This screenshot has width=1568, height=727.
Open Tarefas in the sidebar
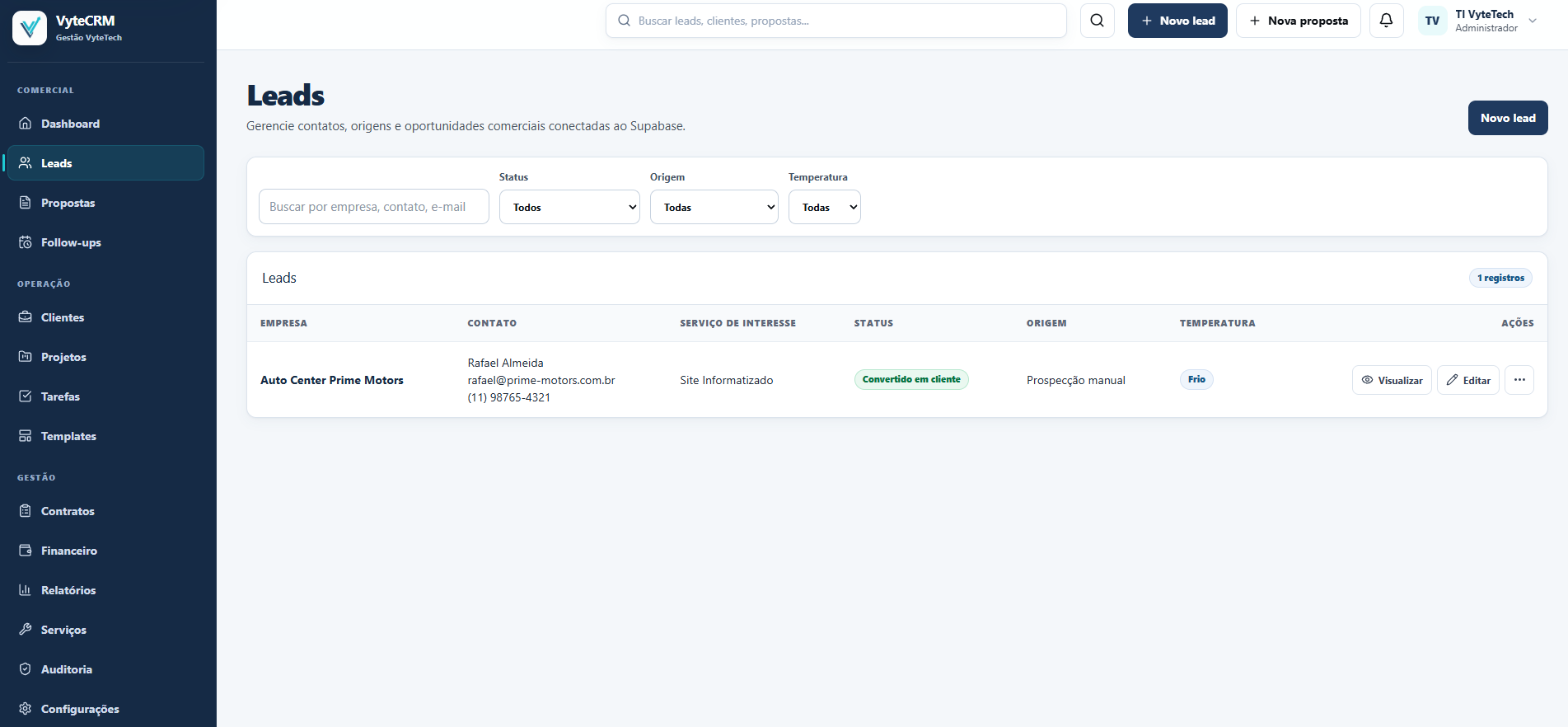pos(105,396)
